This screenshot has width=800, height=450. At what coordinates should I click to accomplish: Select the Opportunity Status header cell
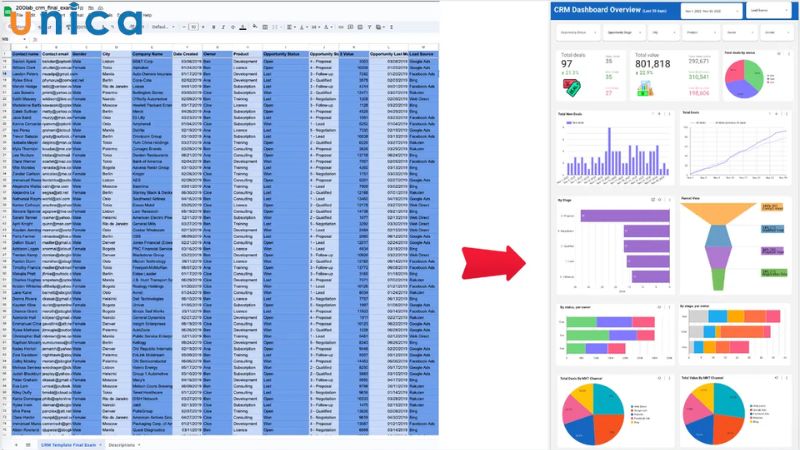285,54
